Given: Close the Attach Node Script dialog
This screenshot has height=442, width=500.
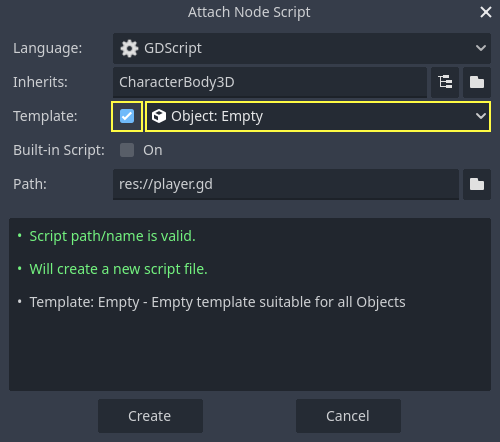Looking at the screenshot, I should tap(486, 12).
